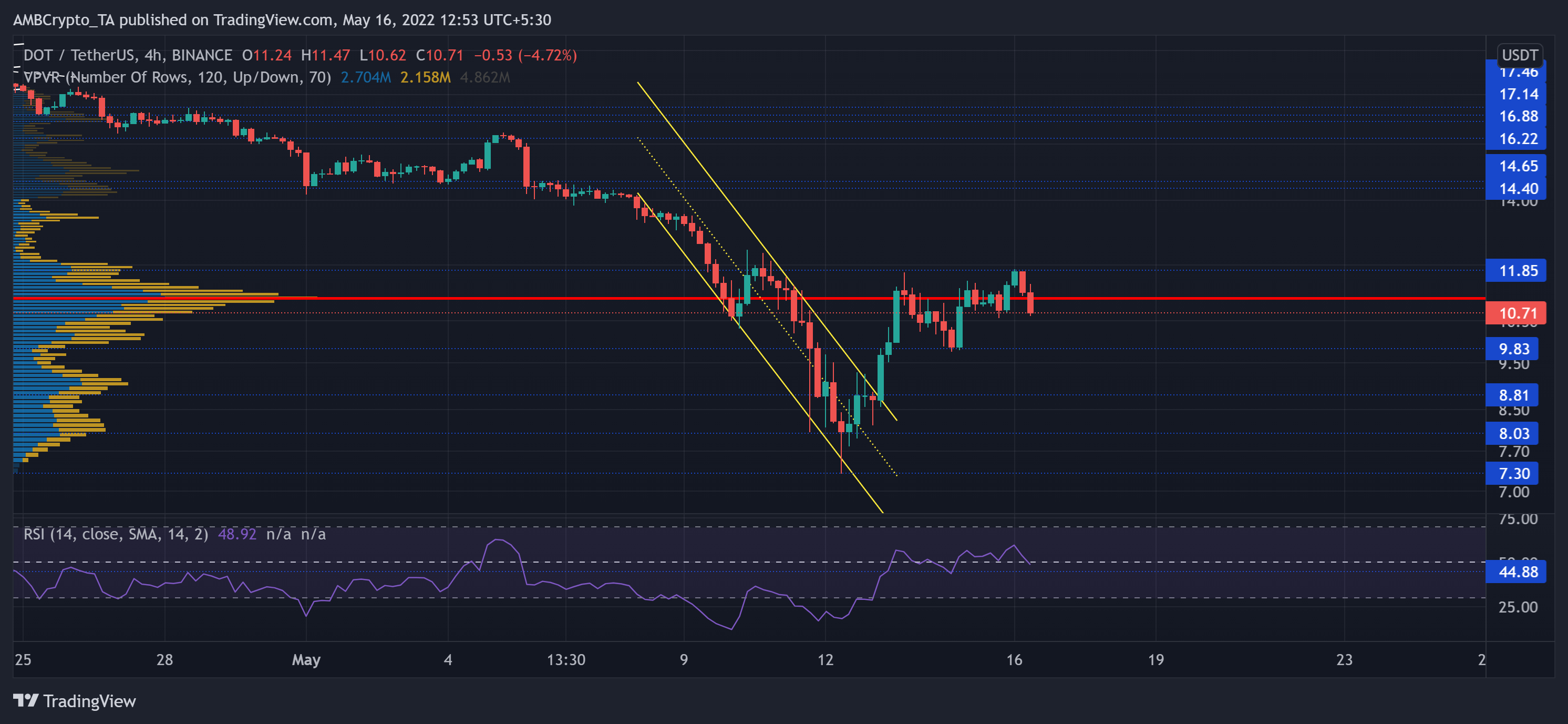The image size is (1568, 724).
Task: Click the May date axis label
Action: click(306, 659)
